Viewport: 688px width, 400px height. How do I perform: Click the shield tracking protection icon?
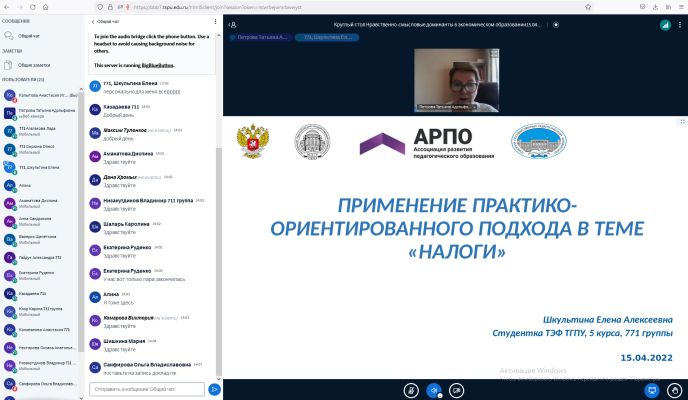pos(100,7)
